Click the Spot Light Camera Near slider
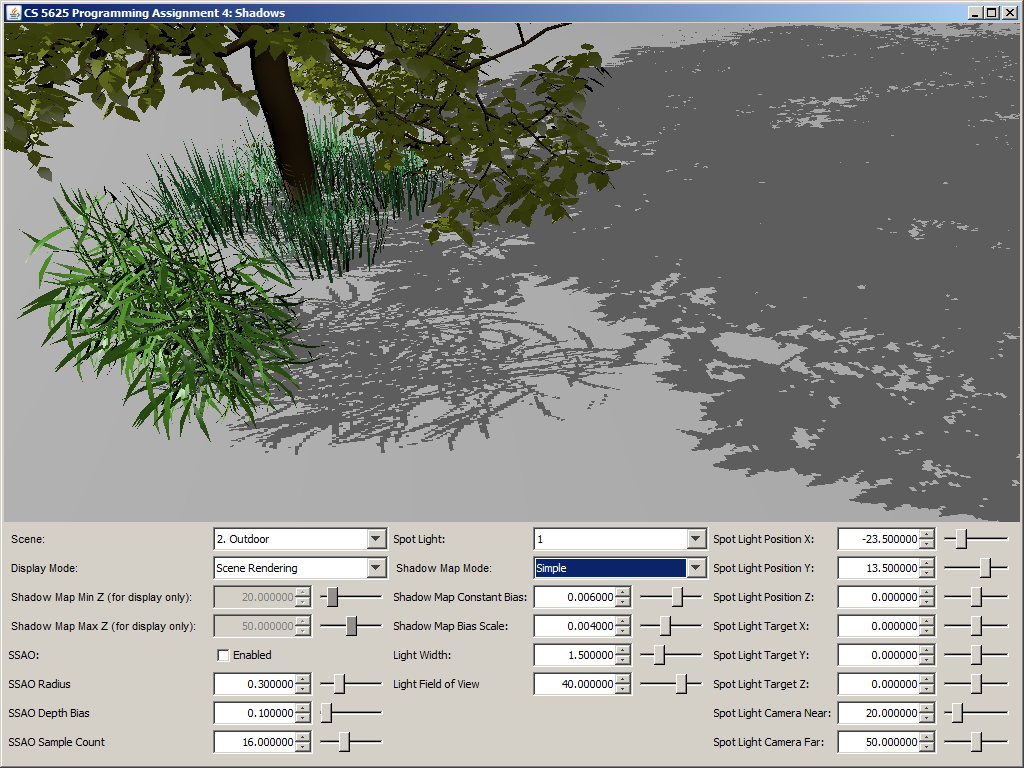The height and width of the screenshot is (768, 1024). pos(956,714)
